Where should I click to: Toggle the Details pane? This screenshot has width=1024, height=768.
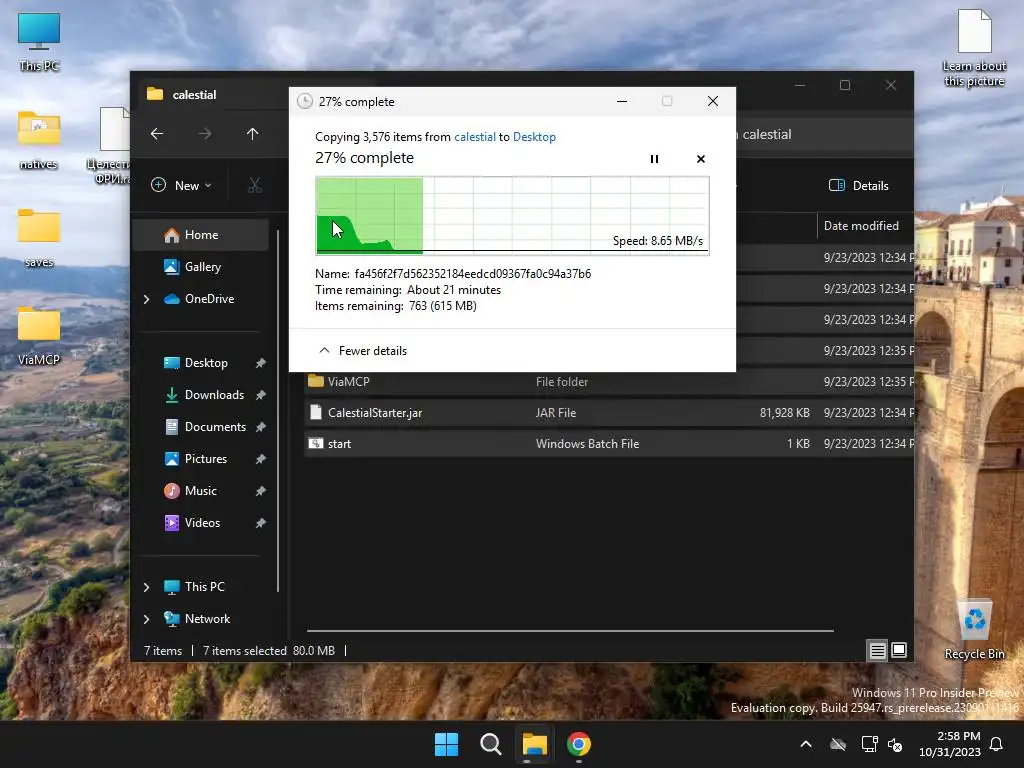coord(859,185)
